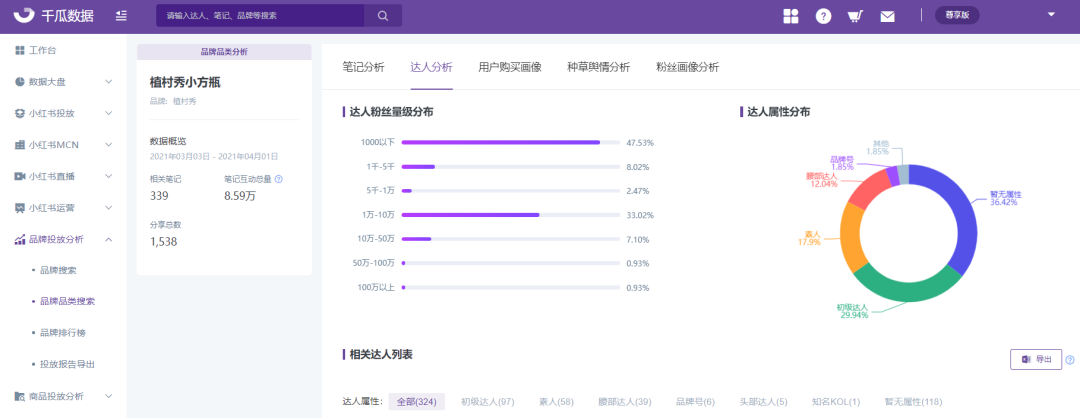Click the 小红书MCN building icon

(x=19, y=145)
